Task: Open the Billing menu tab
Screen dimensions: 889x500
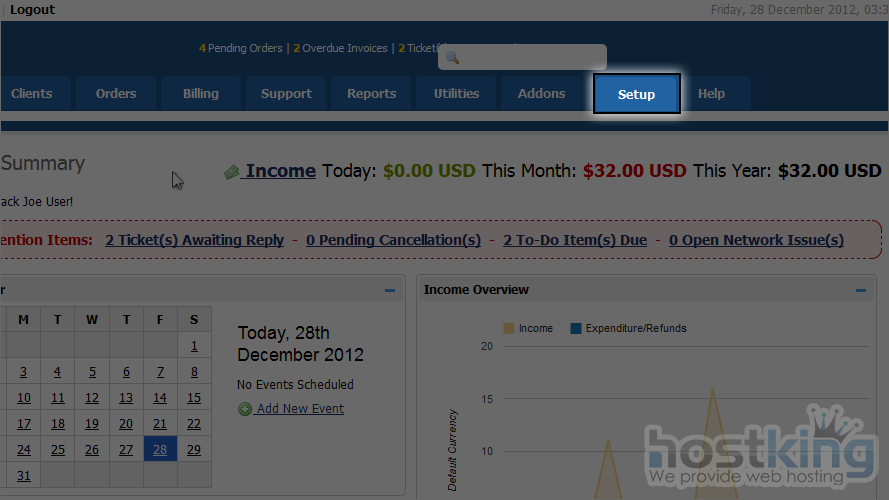Action: [x=200, y=94]
